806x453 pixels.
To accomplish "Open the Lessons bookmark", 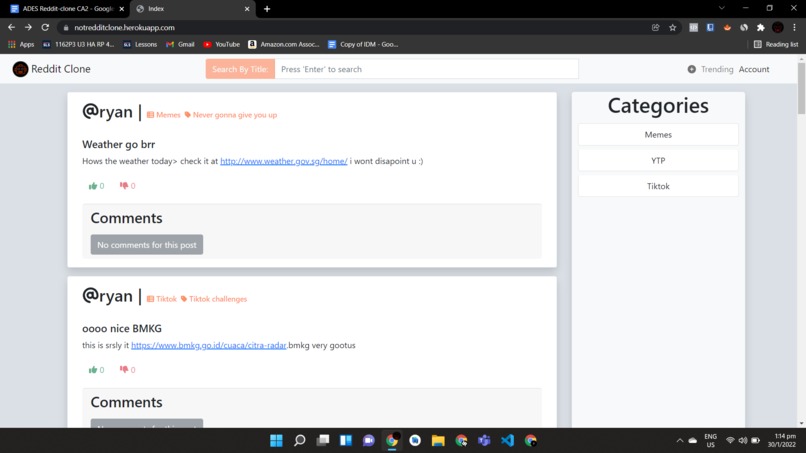I will click(x=140, y=44).
